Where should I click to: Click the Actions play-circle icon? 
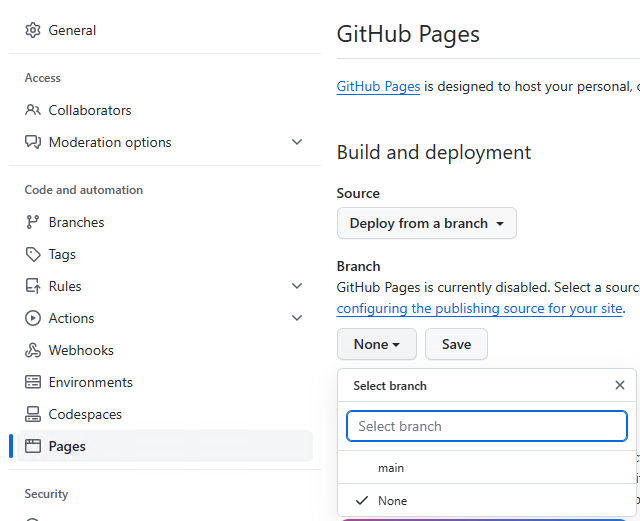tap(33, 318)
